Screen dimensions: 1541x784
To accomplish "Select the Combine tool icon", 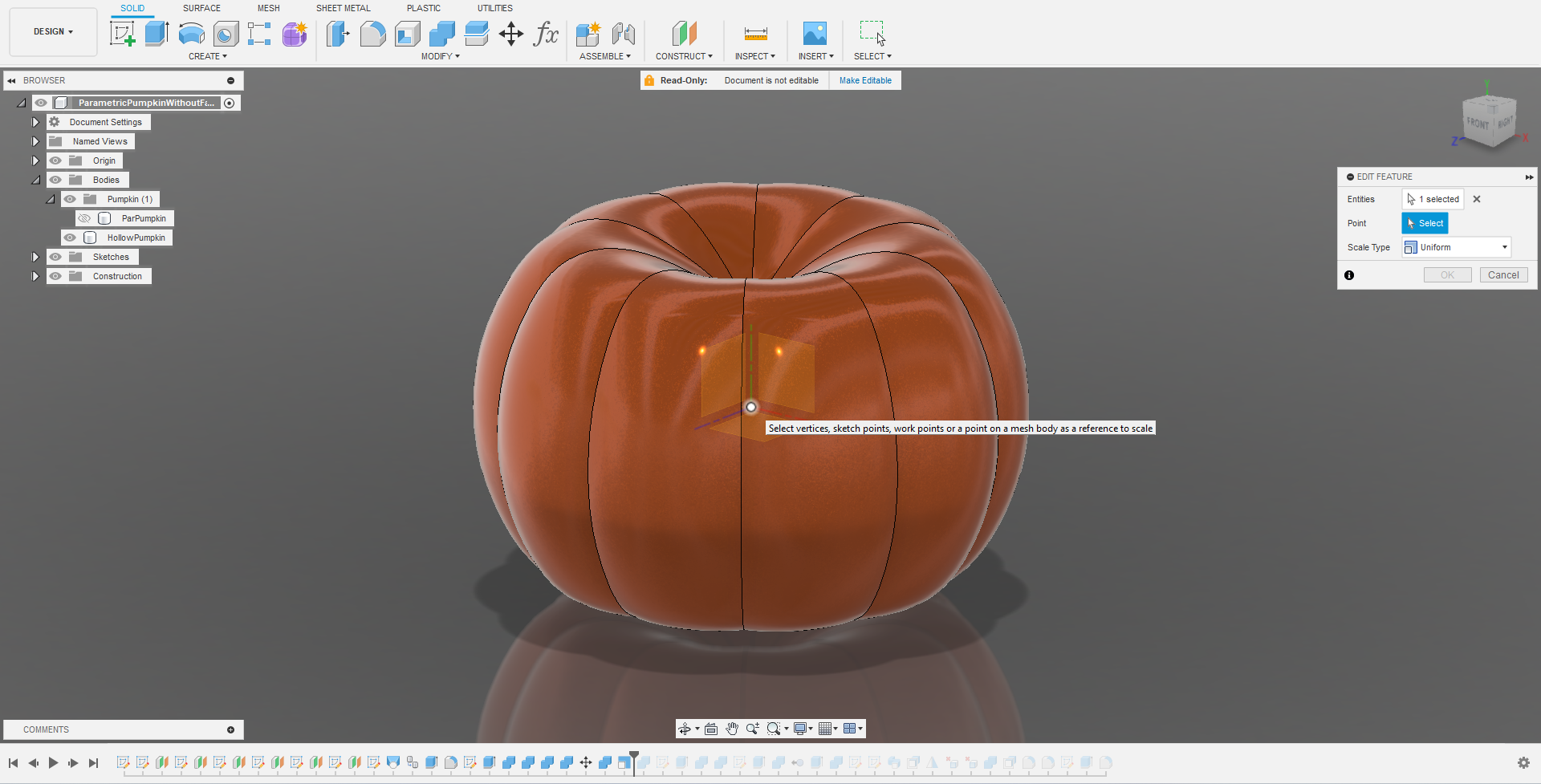I will (442, 34).
